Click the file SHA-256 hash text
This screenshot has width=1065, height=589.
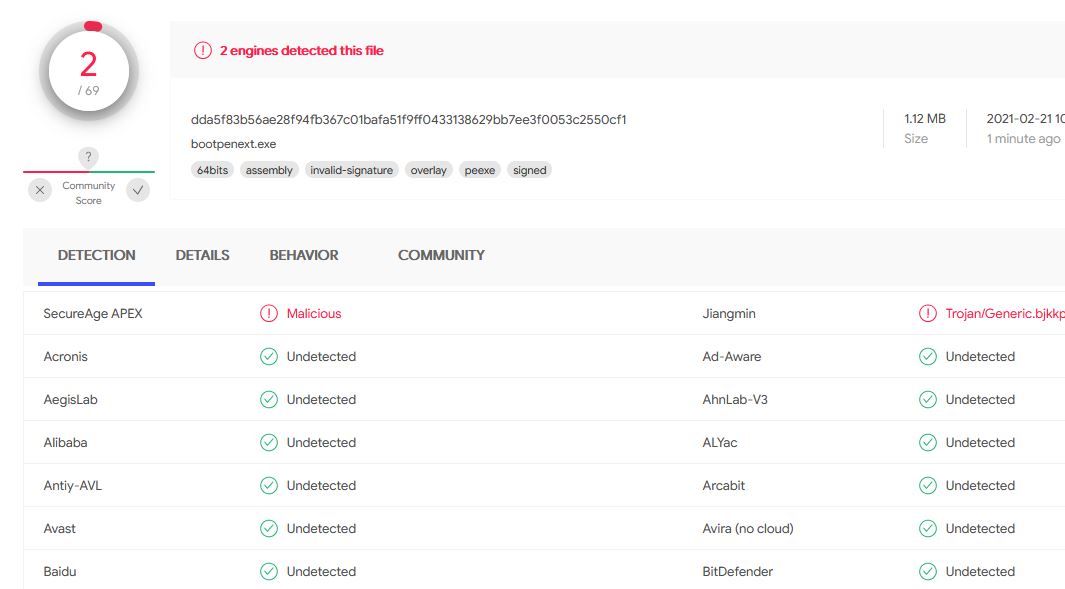tap(408, 120)
